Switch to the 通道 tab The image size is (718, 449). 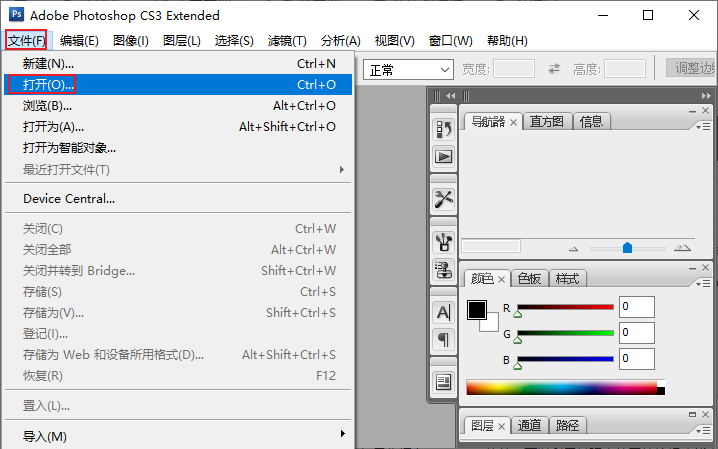[529, 426]
